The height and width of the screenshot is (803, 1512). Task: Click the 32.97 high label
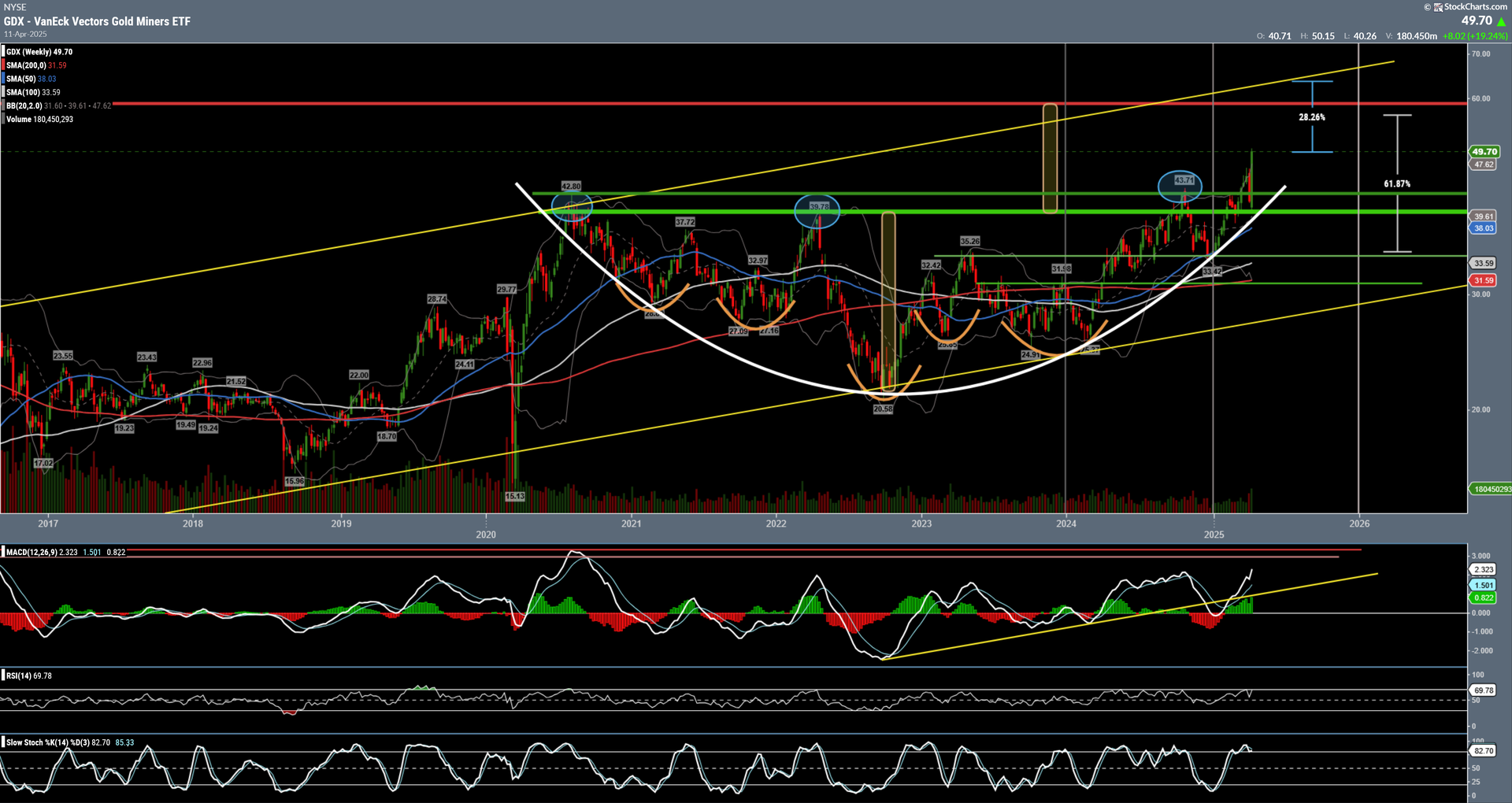click(x=758, y=261)
